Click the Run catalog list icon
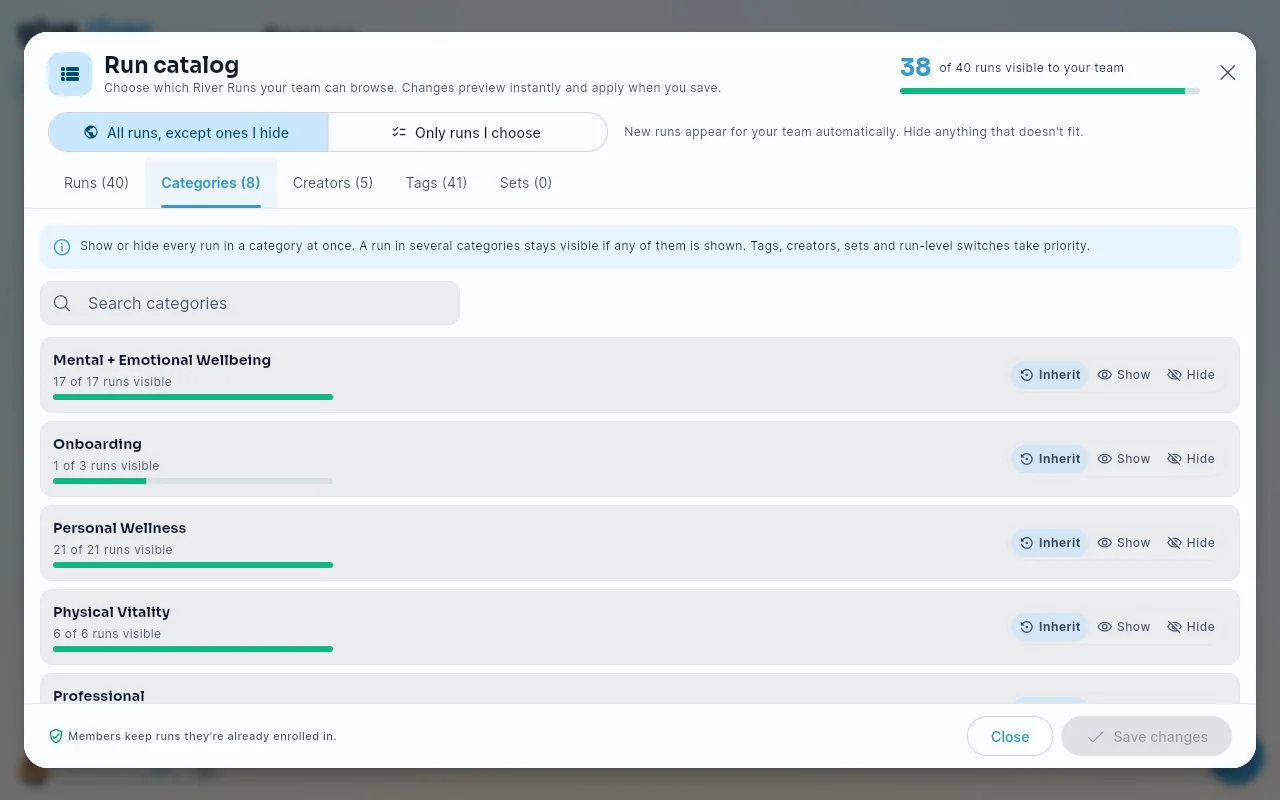 point(70,74)
